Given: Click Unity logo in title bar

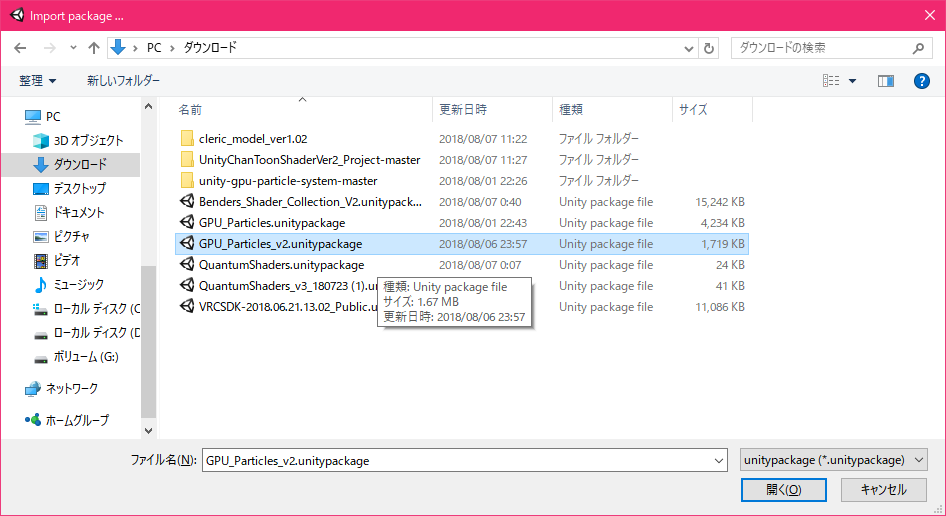Looking at the screenshot, I should tap(17, 15).
